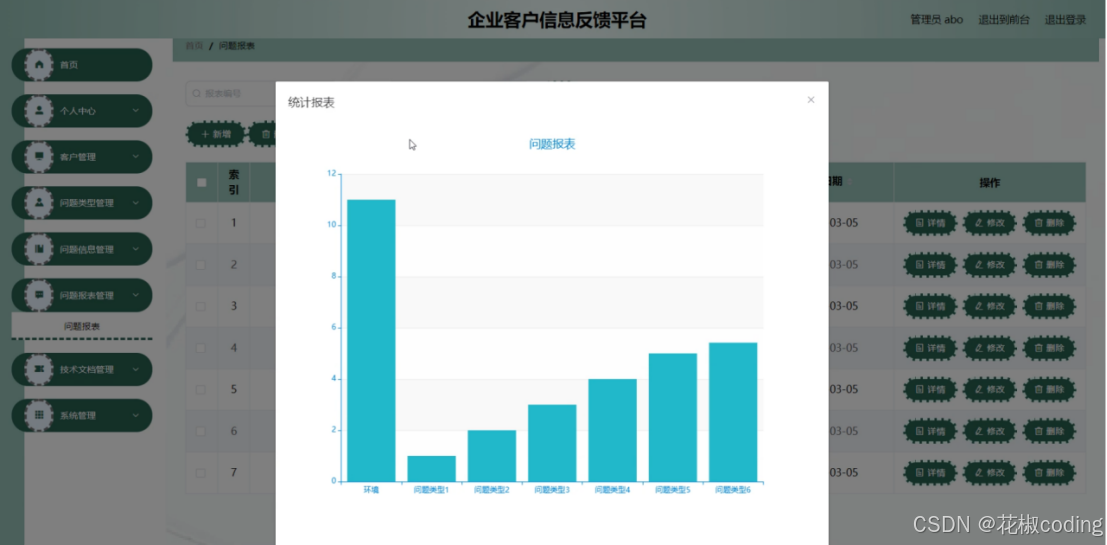Click the 问题类型4 bar in the chart

(612, 431)
